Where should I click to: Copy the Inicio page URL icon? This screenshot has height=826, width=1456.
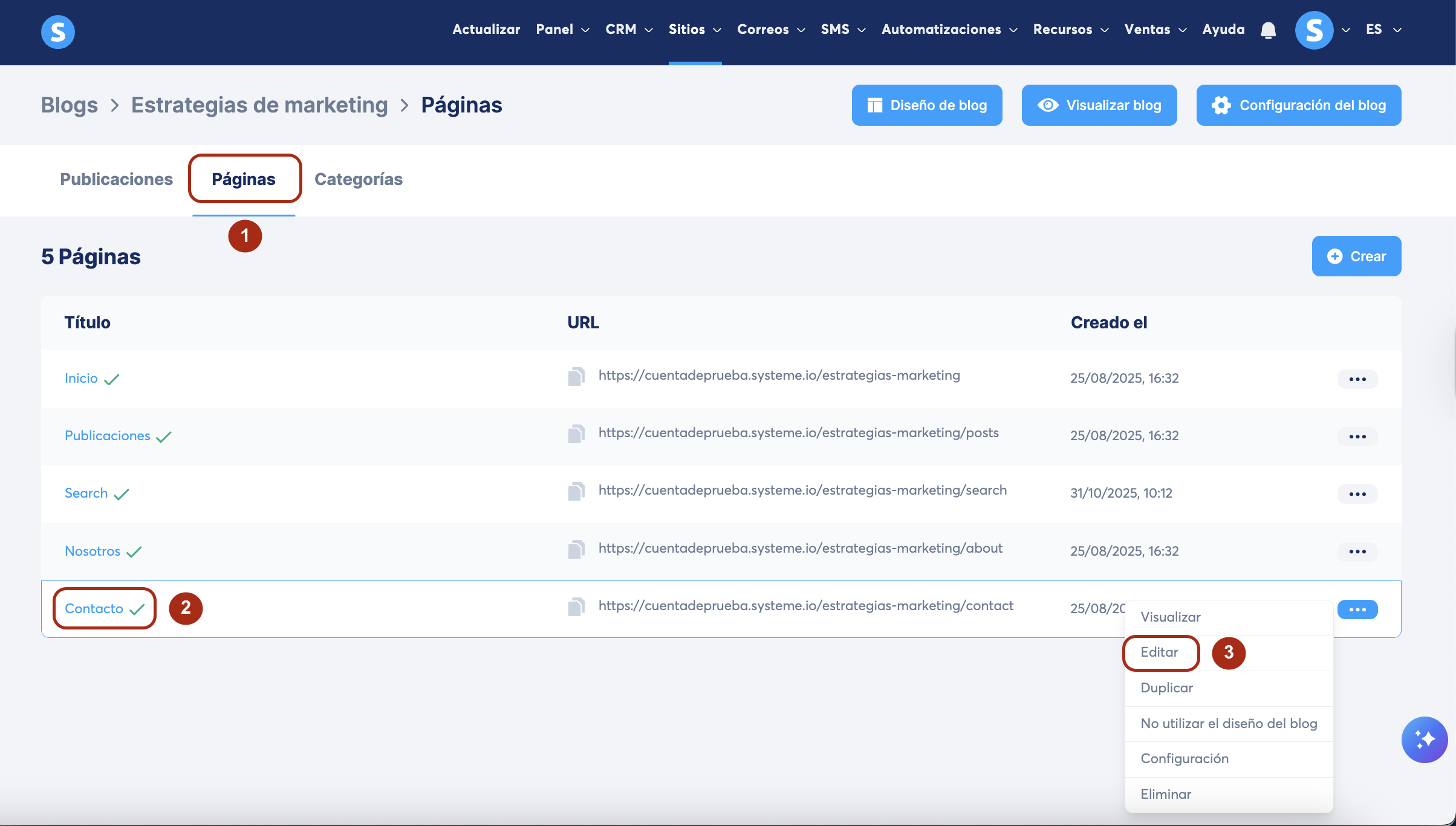point(576,377)
